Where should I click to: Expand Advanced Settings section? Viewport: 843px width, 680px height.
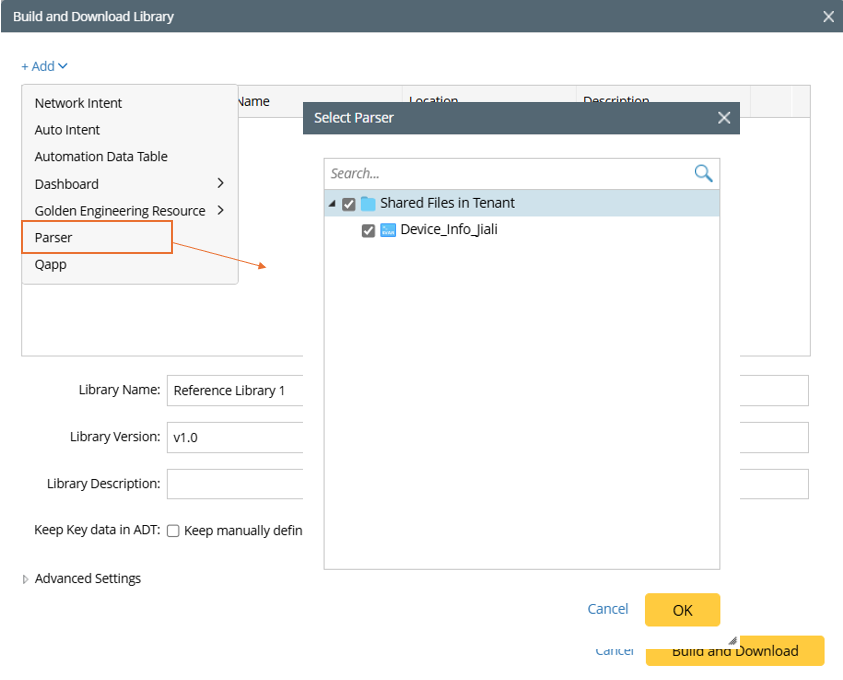click(x=27, y=579)
